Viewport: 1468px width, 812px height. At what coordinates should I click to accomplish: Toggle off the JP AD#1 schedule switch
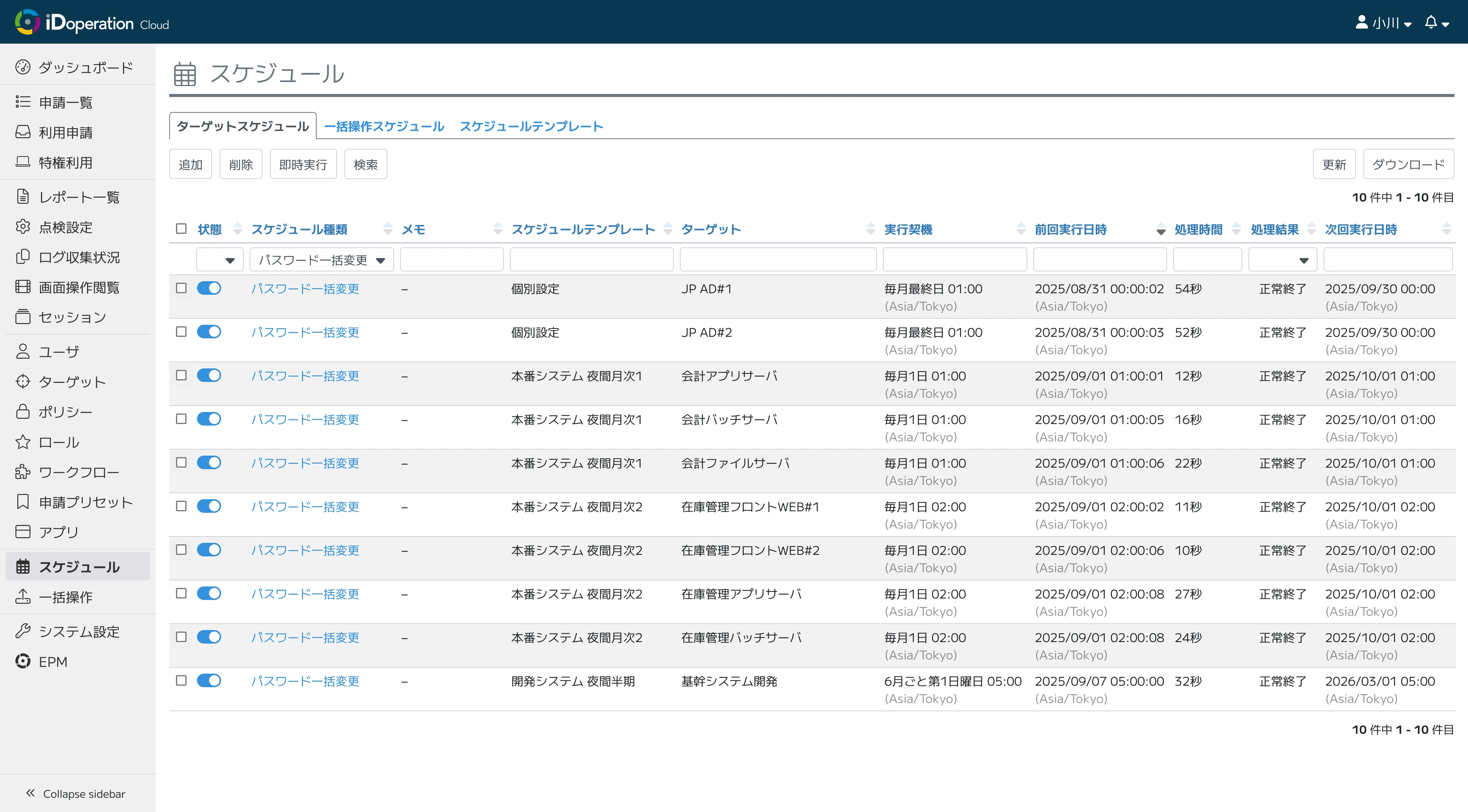click(209, 288)
